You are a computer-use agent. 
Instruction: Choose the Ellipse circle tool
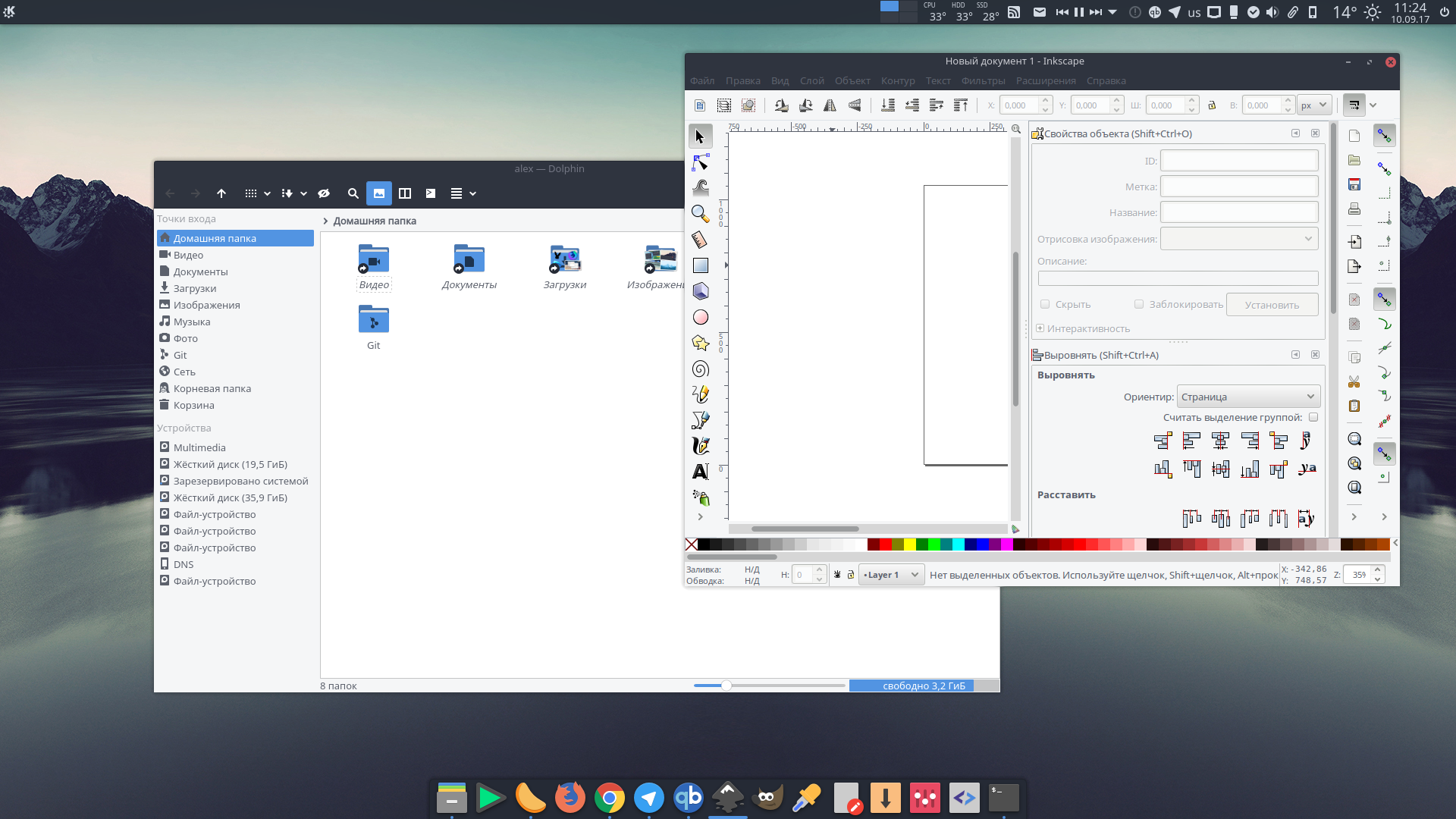pyautogui.click(x=700, y=317)
